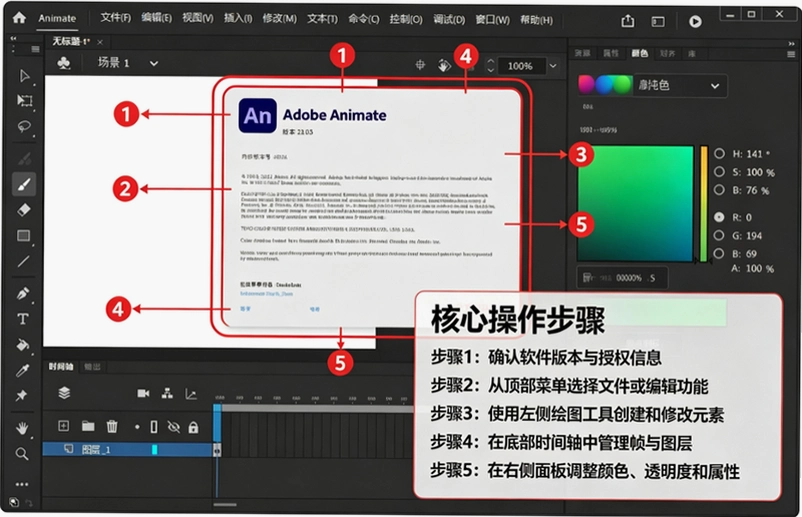Open the 文件(F) menu
The width and height of the screenshot is (802, 517).
116,18
